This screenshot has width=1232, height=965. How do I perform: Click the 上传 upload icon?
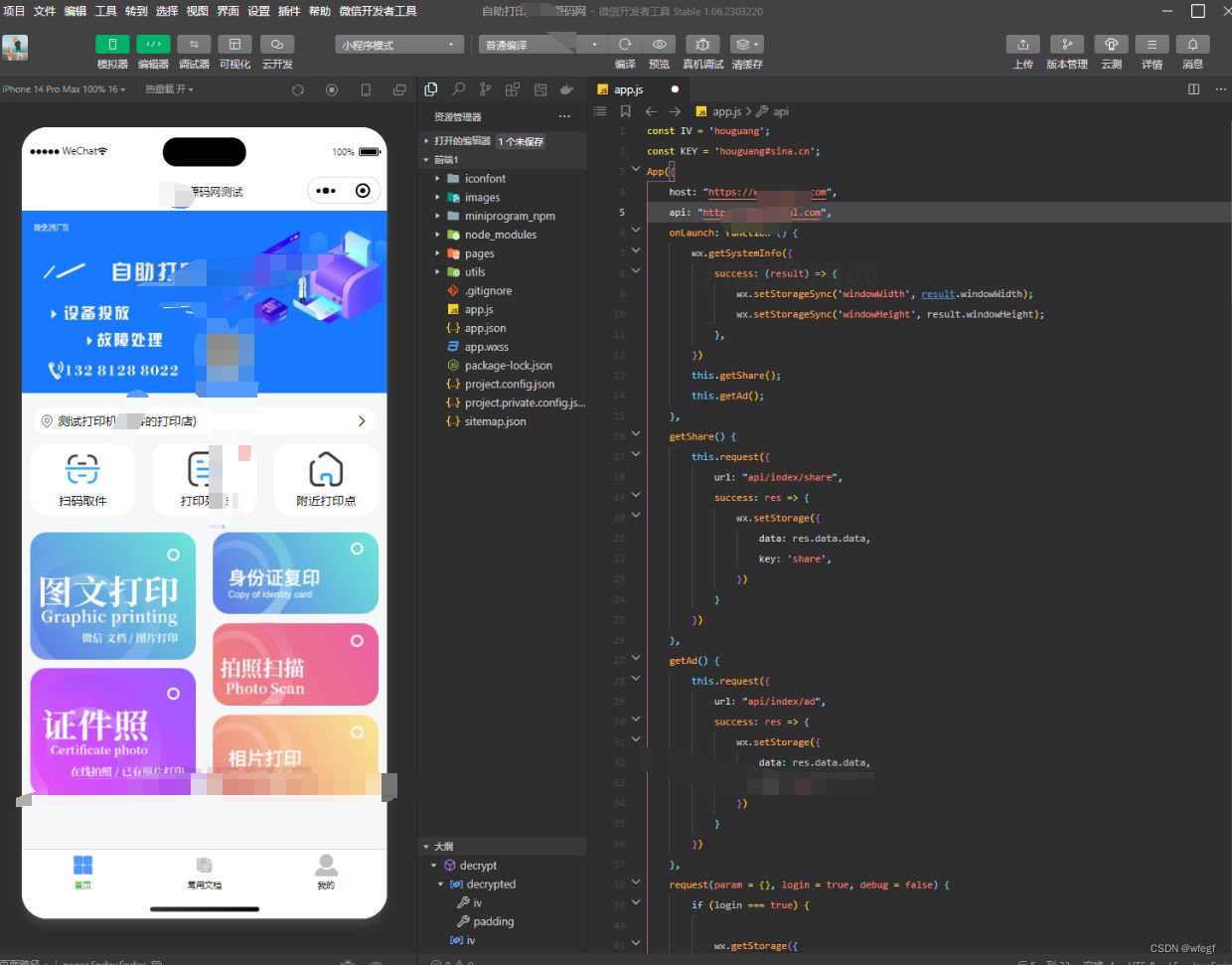(1022, 45)
